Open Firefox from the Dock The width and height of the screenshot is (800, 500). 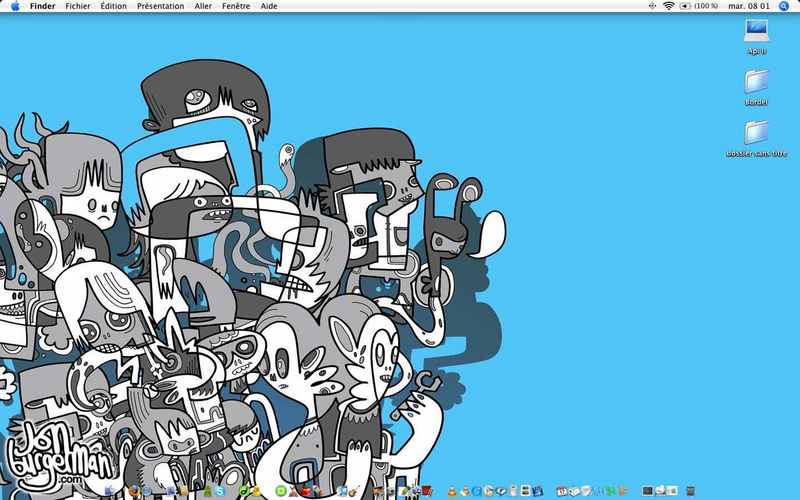click(x=134, y=491)
